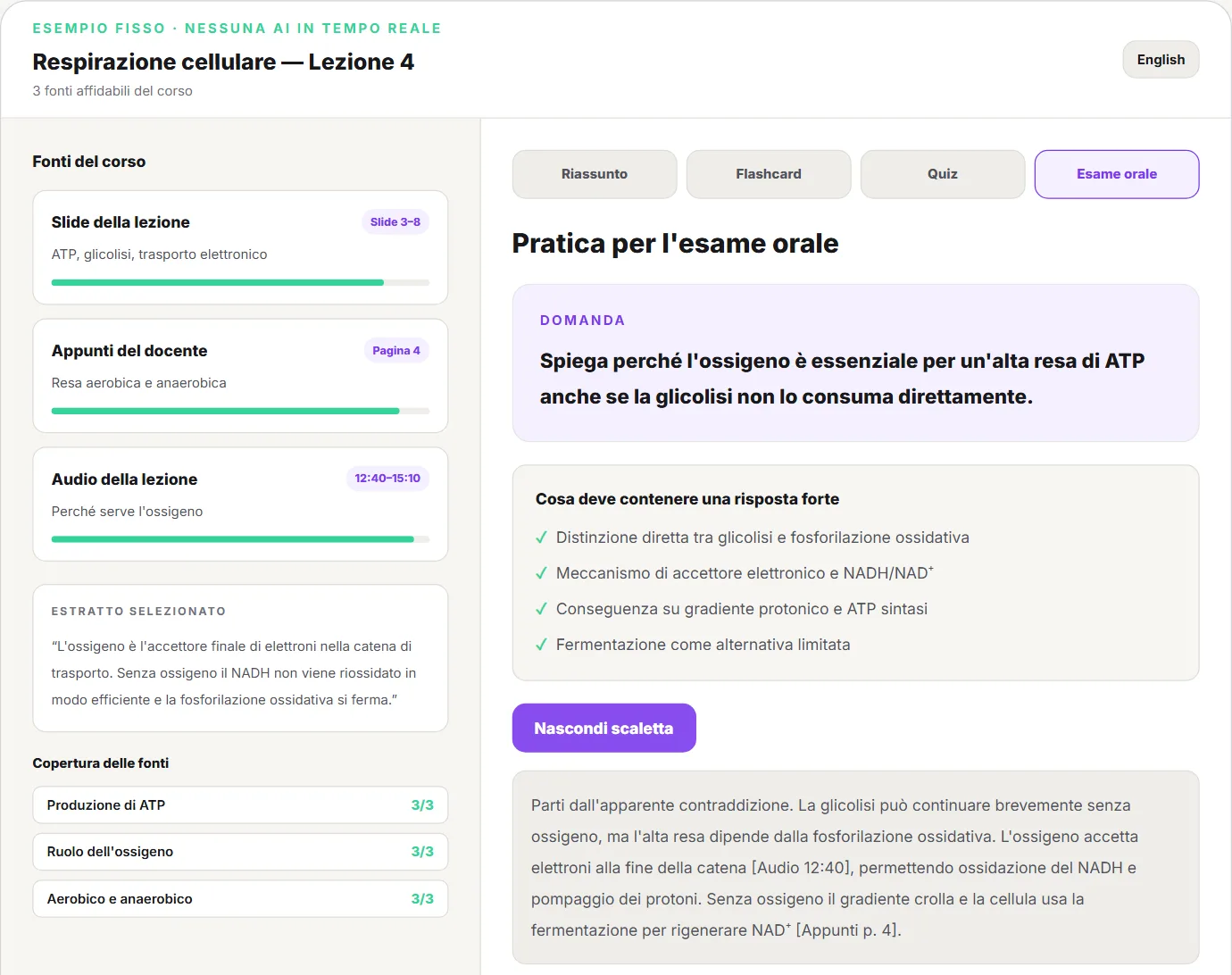Click the 'Perché serve l'ossigeno' description
This screenshot has height=975, width=1232.
[128, 512]
